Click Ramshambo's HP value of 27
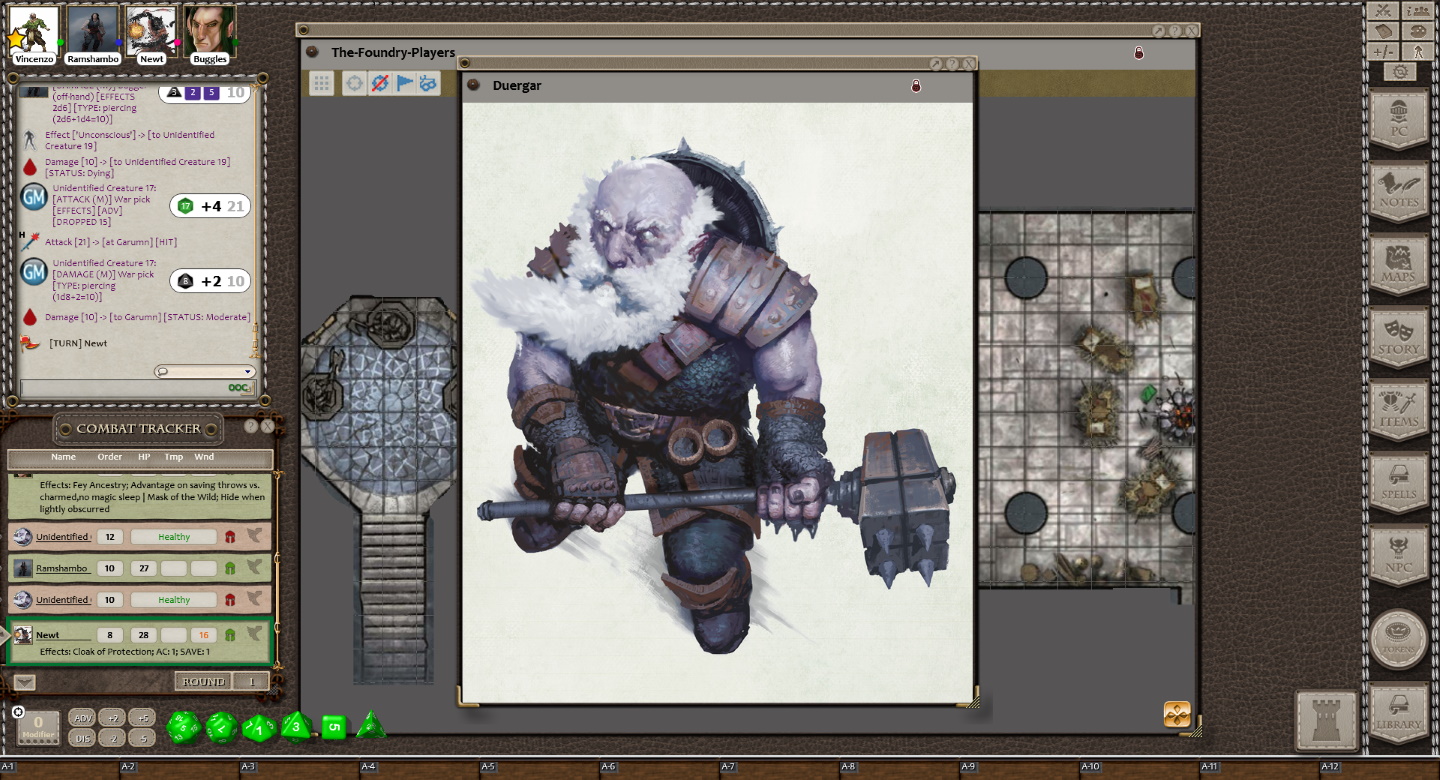This screenshot has width=1440, height=780. [142, 568]
